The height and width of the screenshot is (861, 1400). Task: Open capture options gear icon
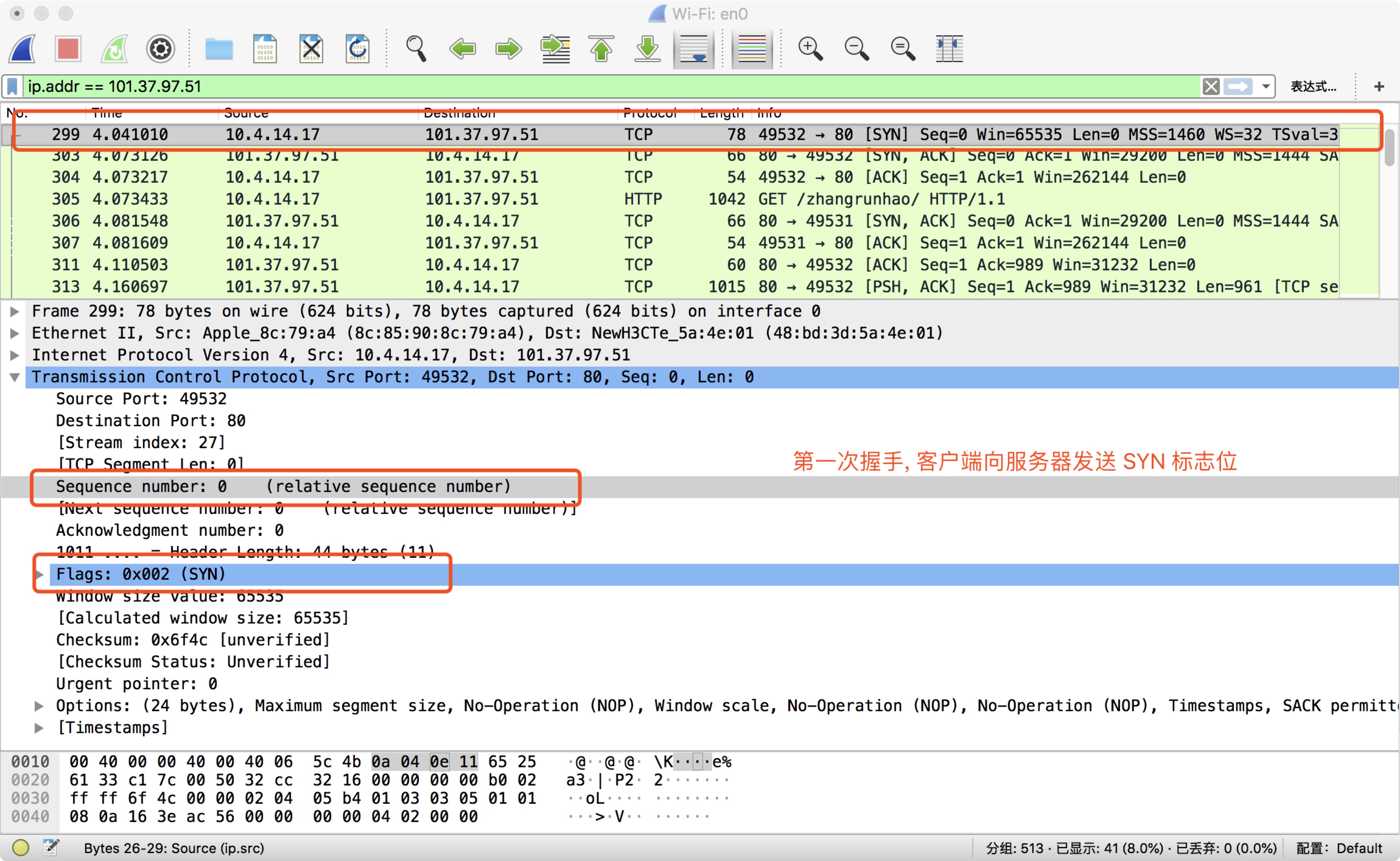point(160,49)
